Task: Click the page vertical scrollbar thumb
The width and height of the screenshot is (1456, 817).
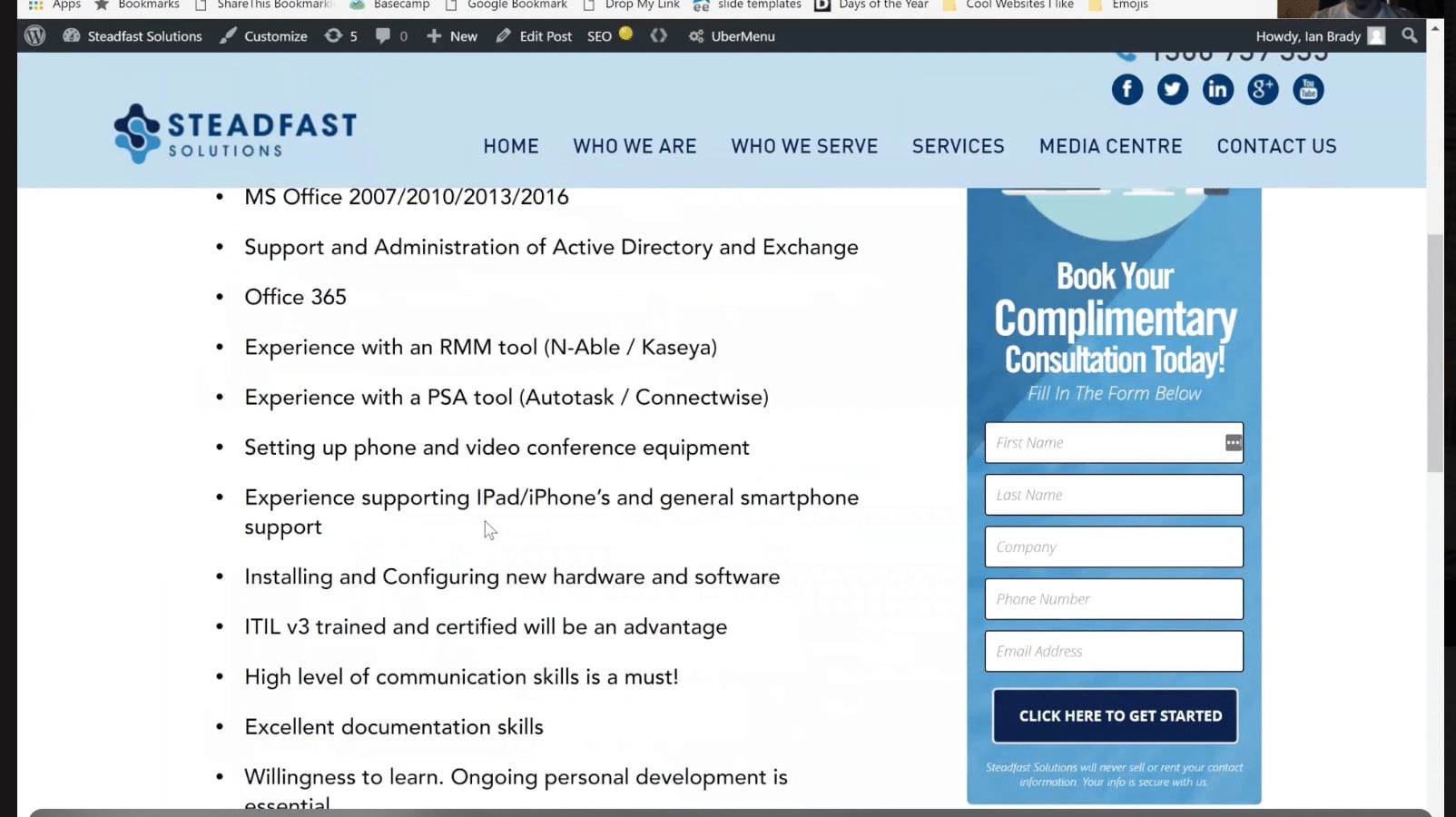Action: [1435, 353]
